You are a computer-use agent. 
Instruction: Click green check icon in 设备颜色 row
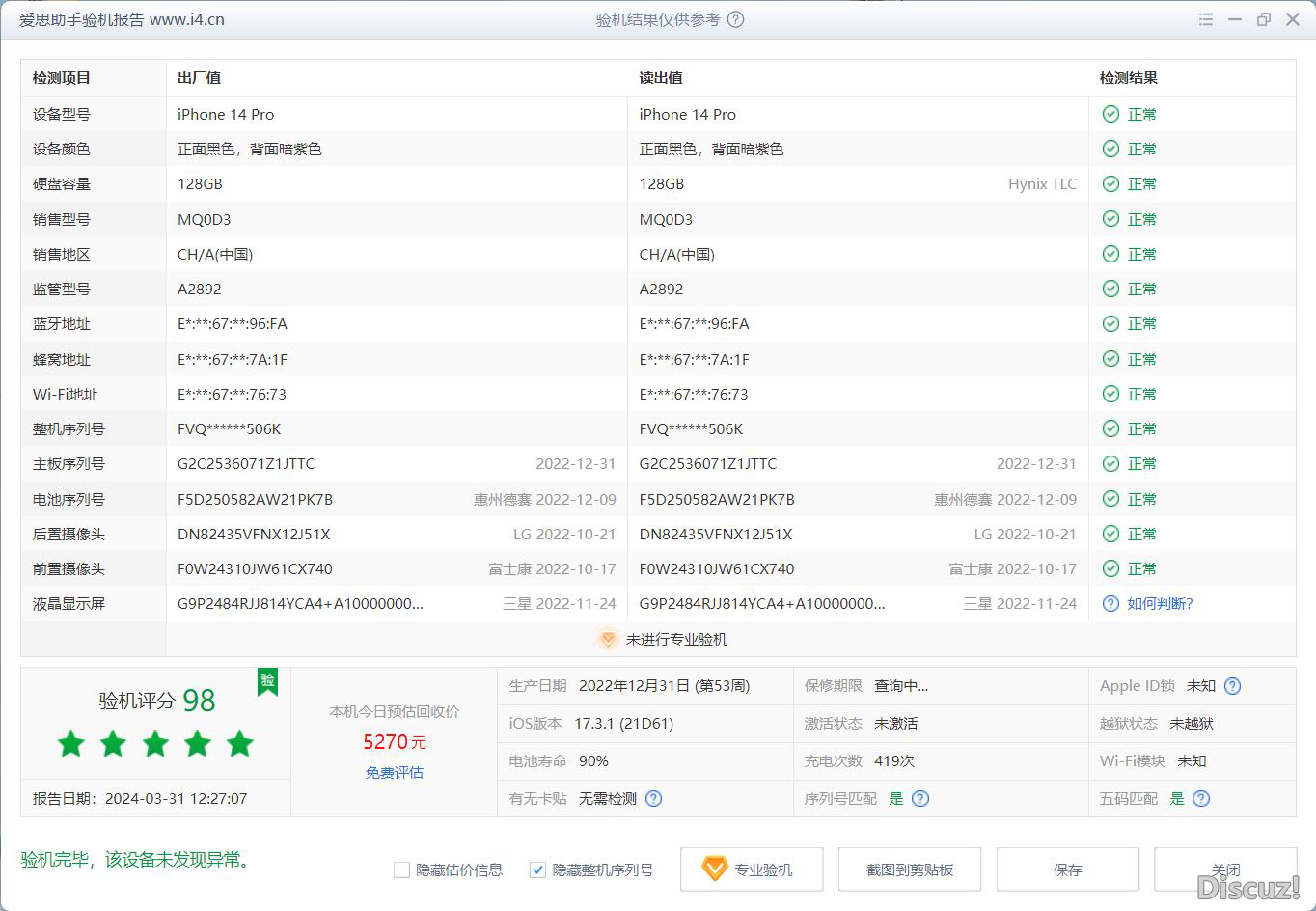1110,149
